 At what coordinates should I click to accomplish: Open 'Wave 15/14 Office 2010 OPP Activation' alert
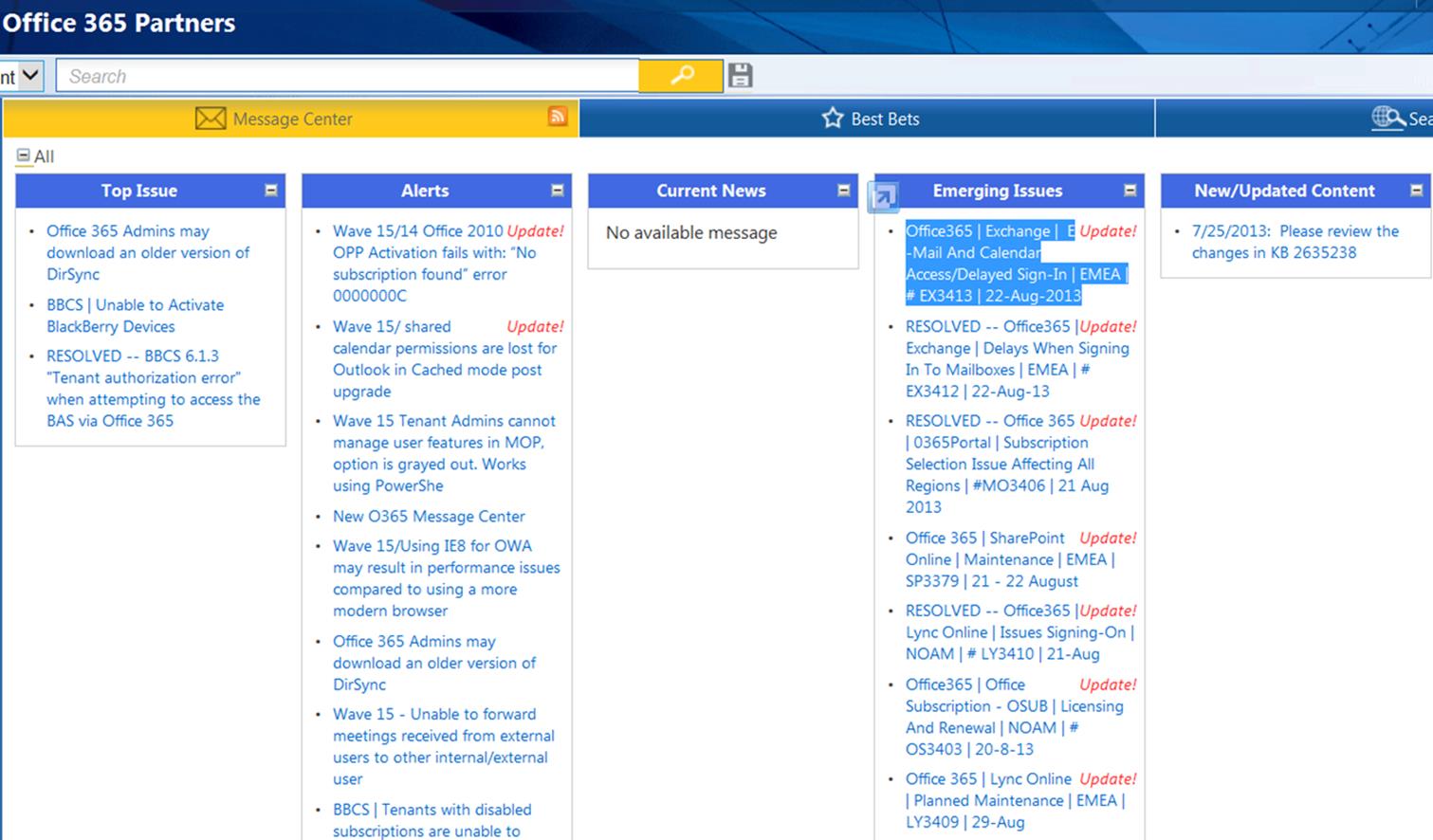click(x=434, y=263)
